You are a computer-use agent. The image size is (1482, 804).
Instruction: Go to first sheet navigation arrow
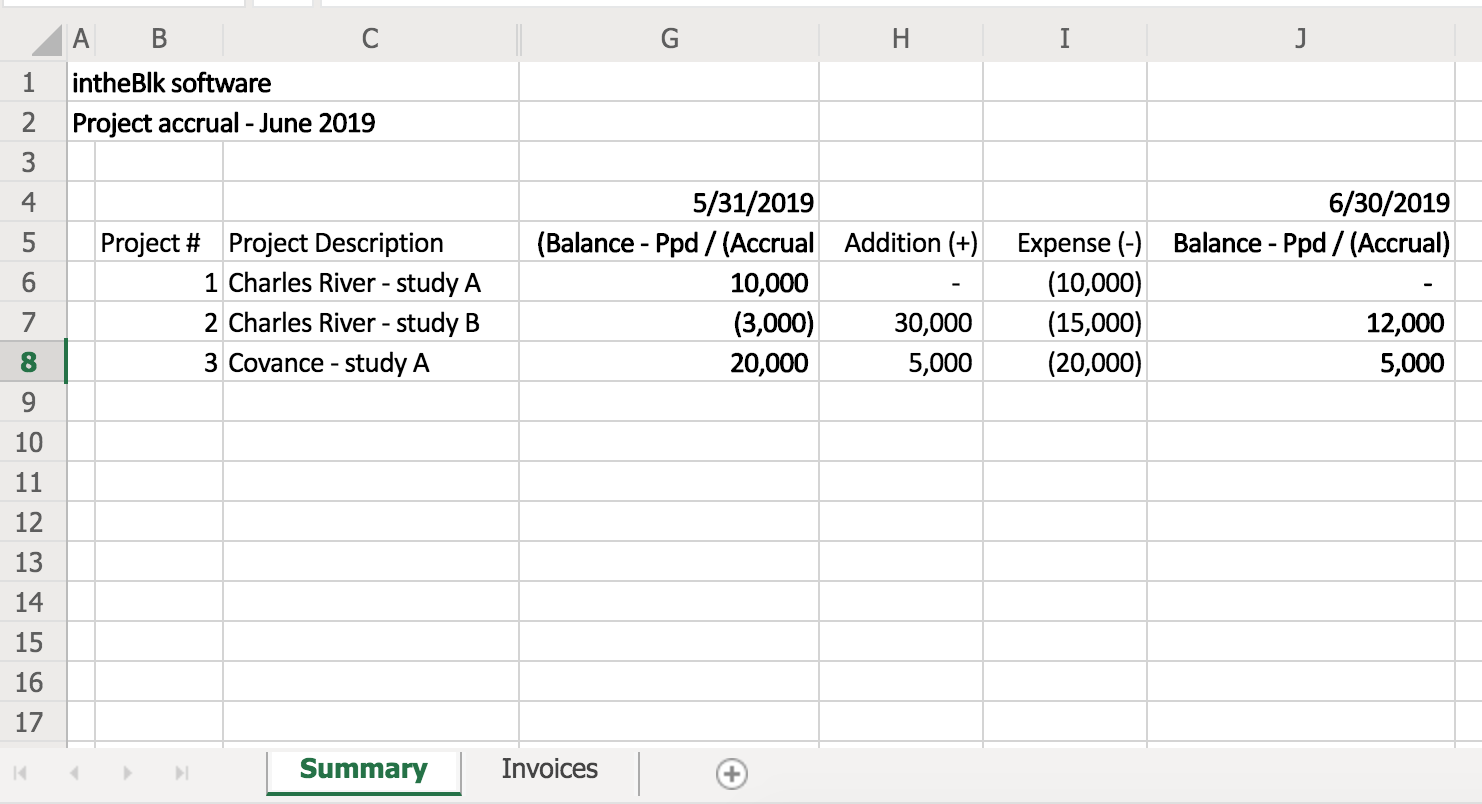tap(22, 773)
